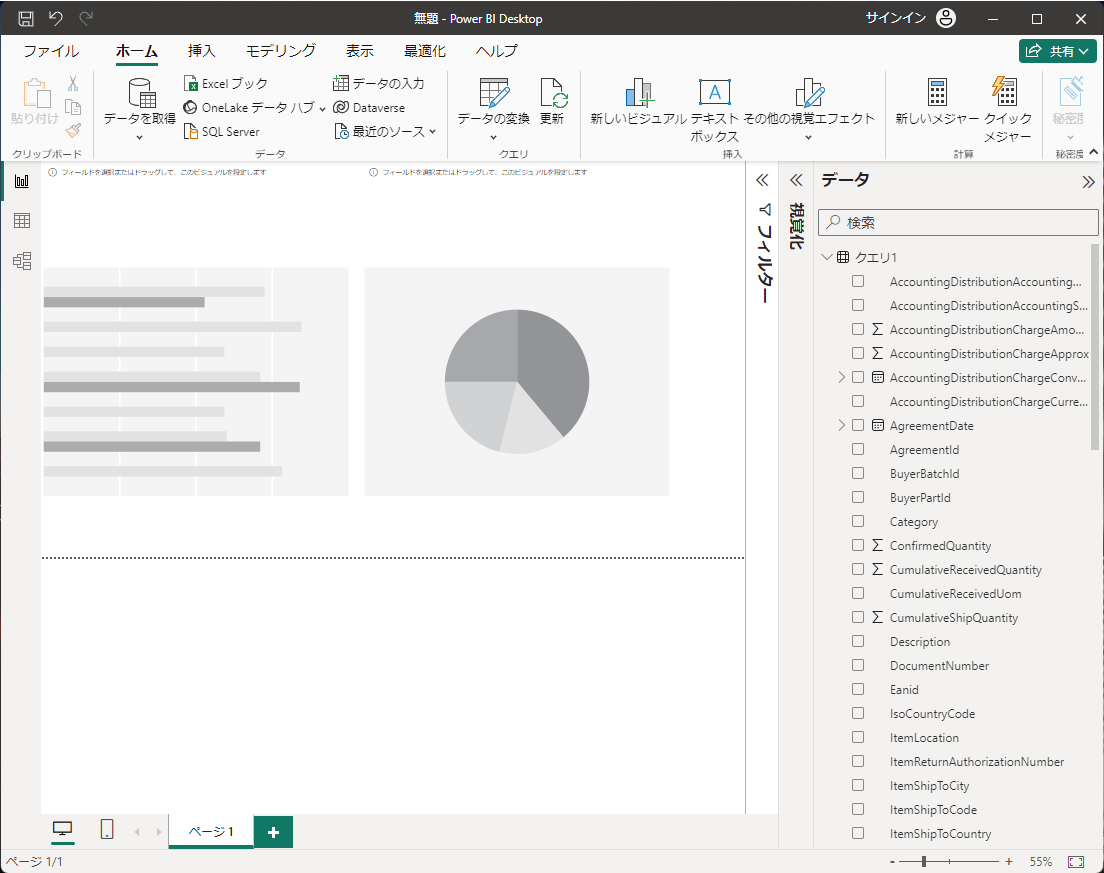Switch to the モデリング tab
The height and width of the screenshot is (873, 1104).
[x=281, y=51]
